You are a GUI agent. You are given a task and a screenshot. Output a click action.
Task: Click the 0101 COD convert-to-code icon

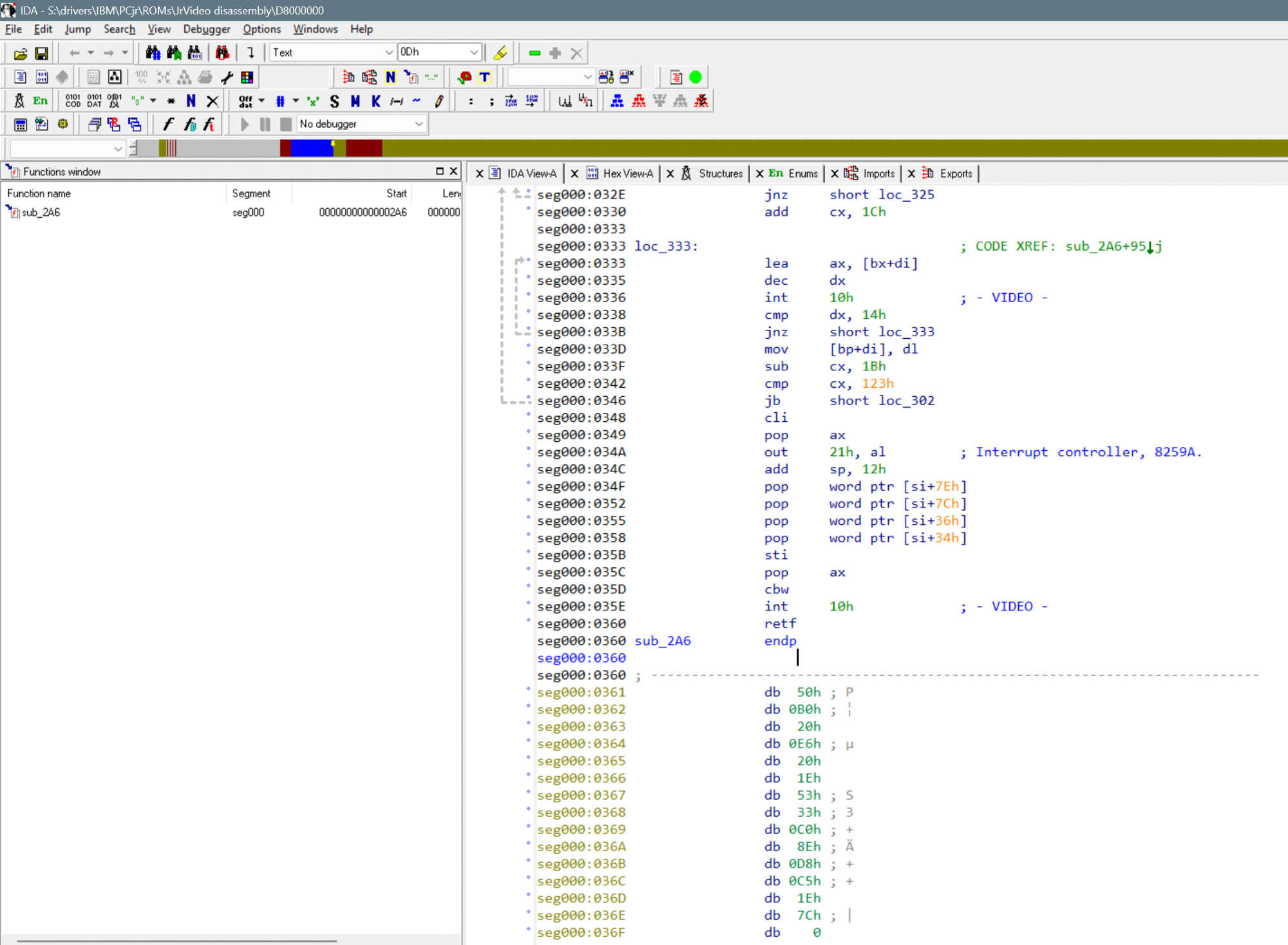click(x=73, y=101)
